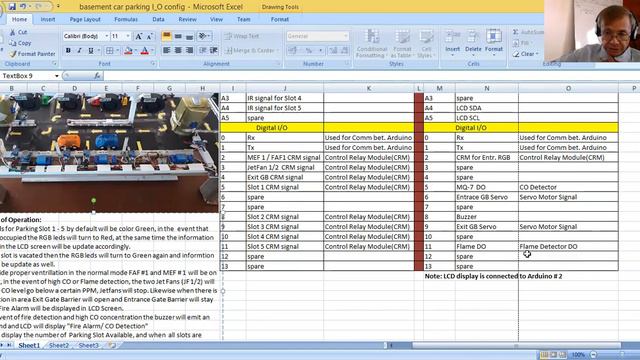Open the font size 11 dropdown

[x=128, y=36]
